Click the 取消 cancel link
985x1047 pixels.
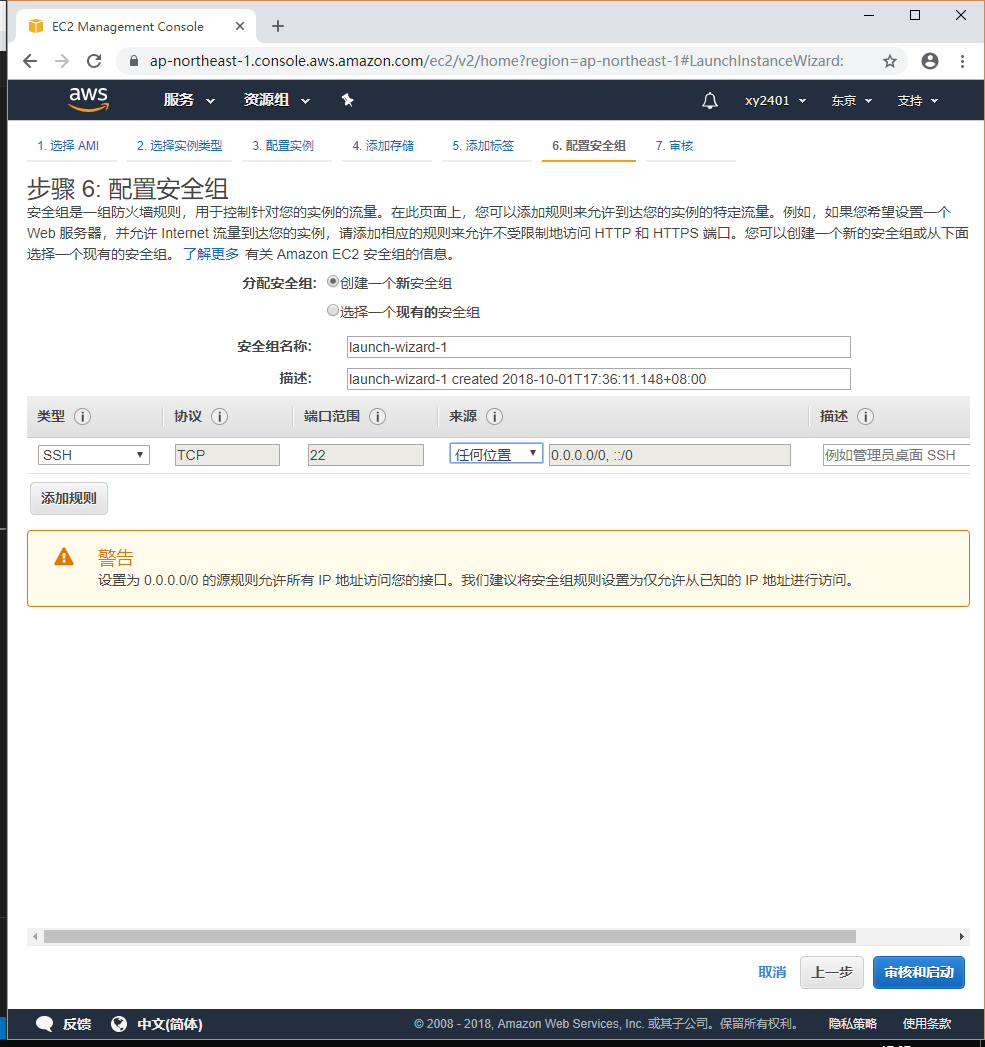coord(772,972)
